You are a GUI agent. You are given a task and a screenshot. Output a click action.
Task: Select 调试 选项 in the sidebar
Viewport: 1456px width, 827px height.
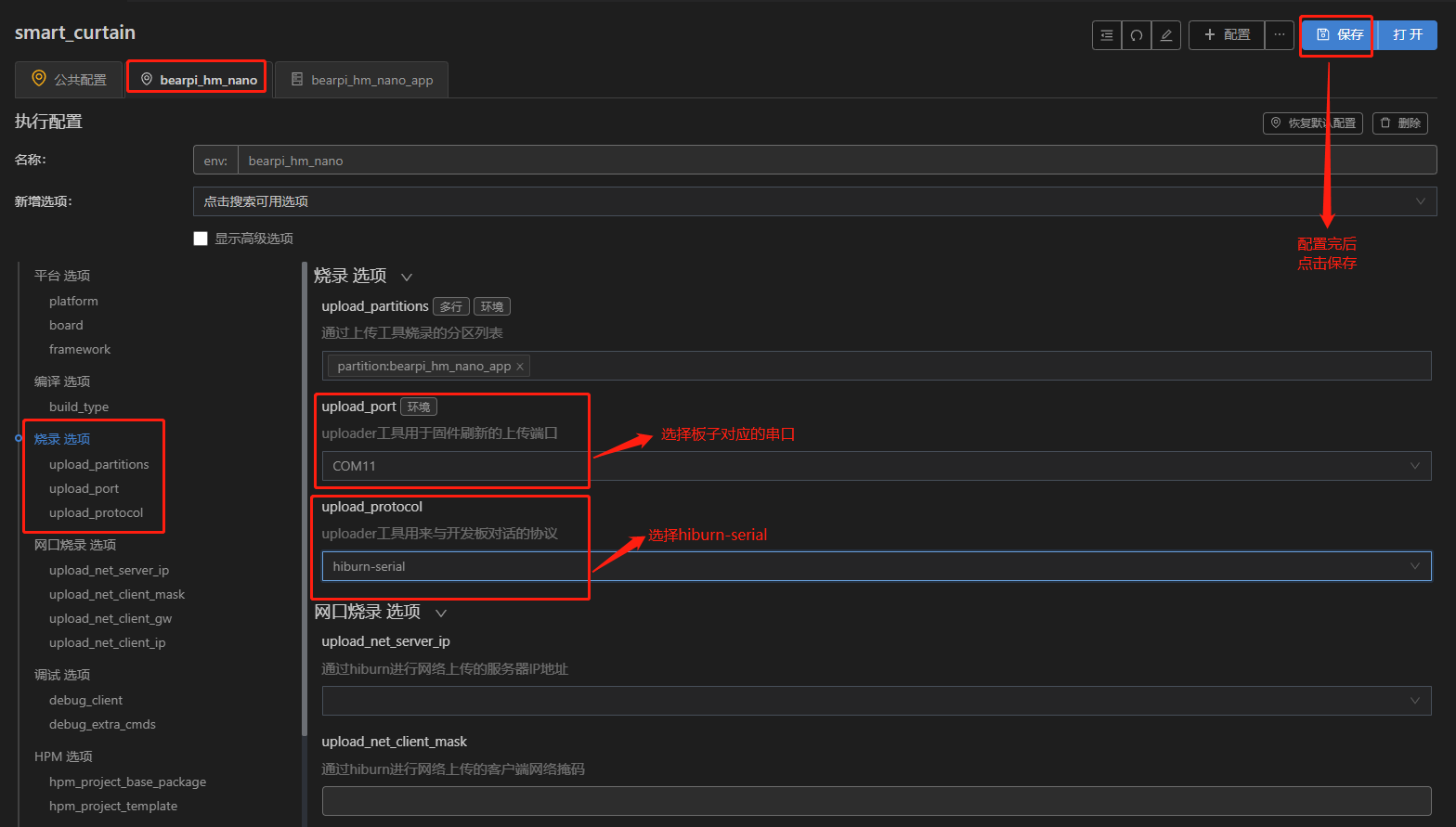point(62,675)
